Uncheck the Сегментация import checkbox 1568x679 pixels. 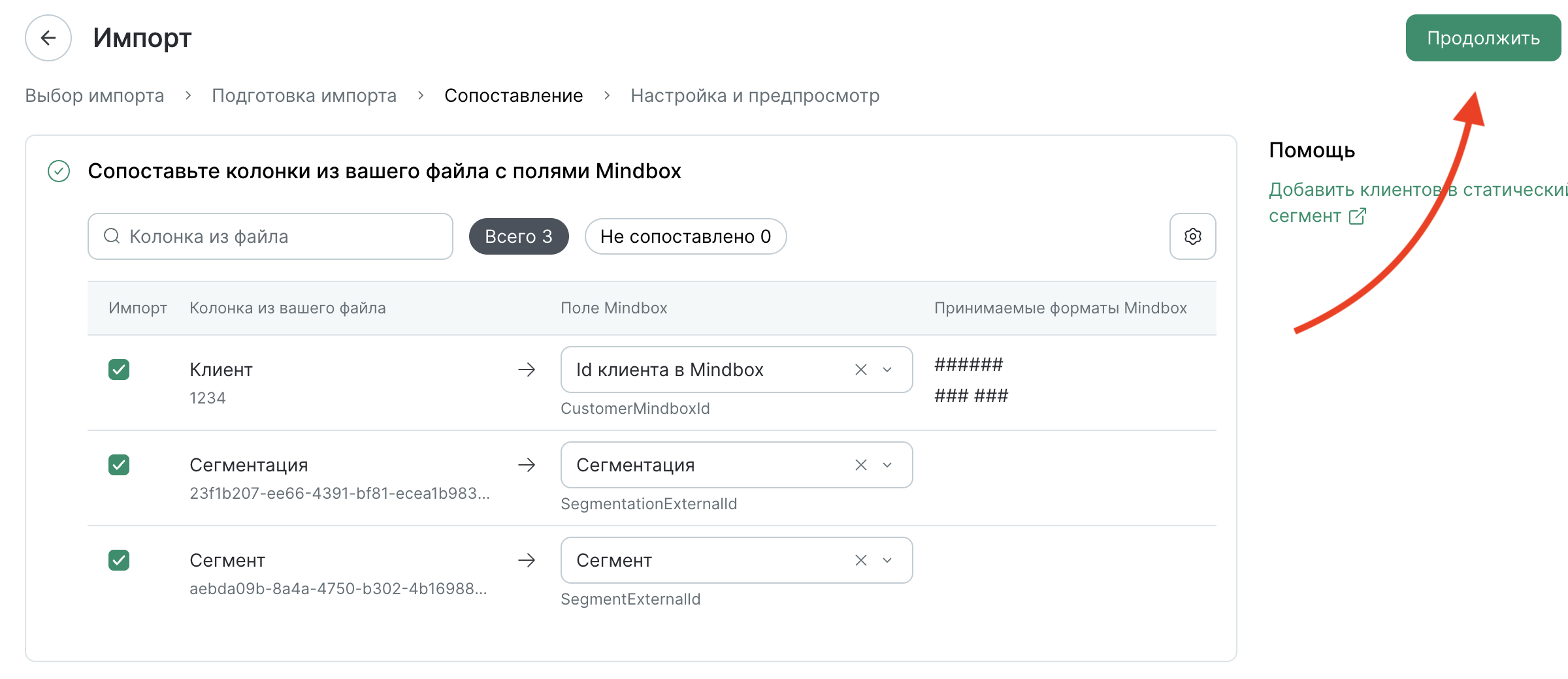click(119, 465)
